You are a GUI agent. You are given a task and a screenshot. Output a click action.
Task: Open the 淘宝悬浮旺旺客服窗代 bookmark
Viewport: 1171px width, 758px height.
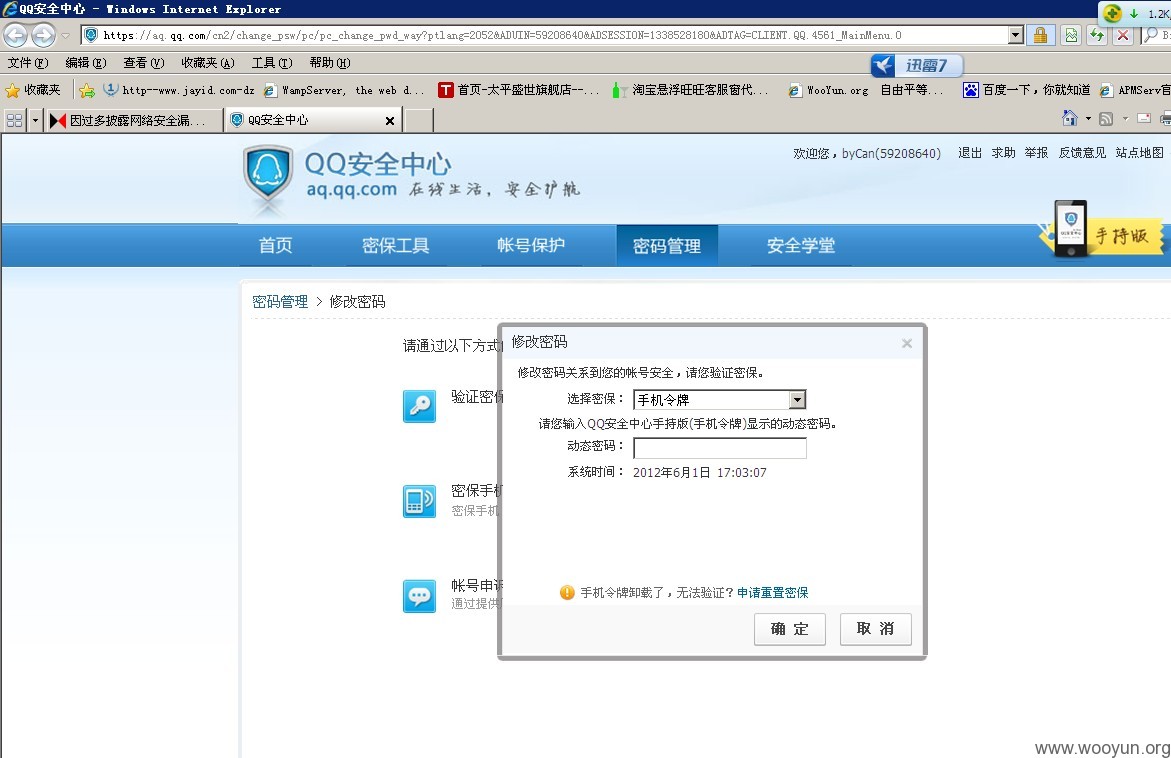click(x=690, y=90)
